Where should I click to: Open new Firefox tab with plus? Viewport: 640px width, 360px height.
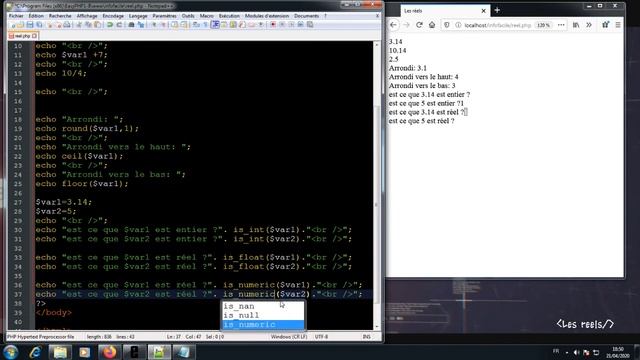[x=497, y=11]
